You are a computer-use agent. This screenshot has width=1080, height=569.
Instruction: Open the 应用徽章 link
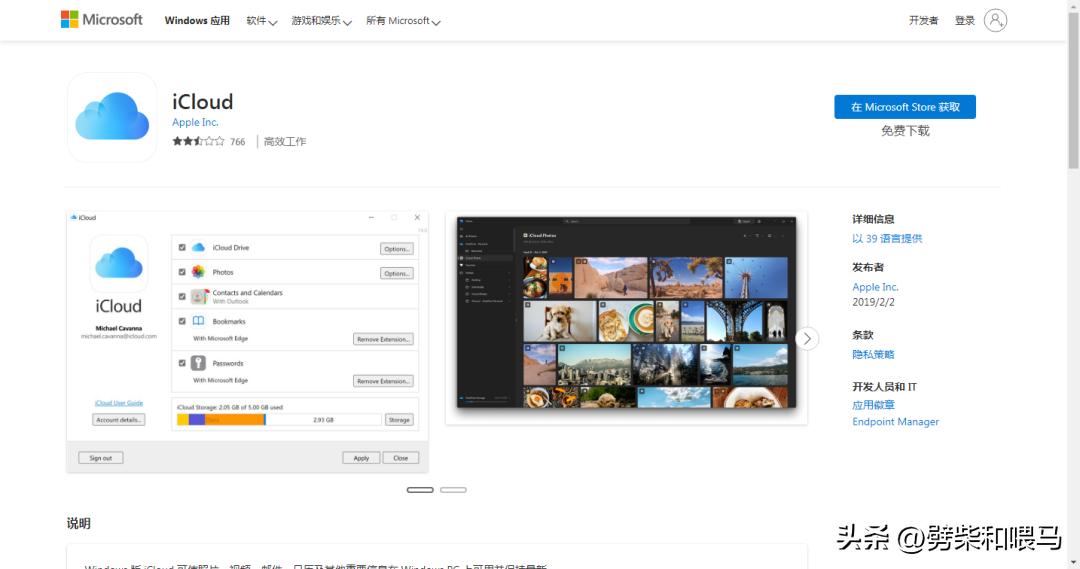click(x=873, y=405)
